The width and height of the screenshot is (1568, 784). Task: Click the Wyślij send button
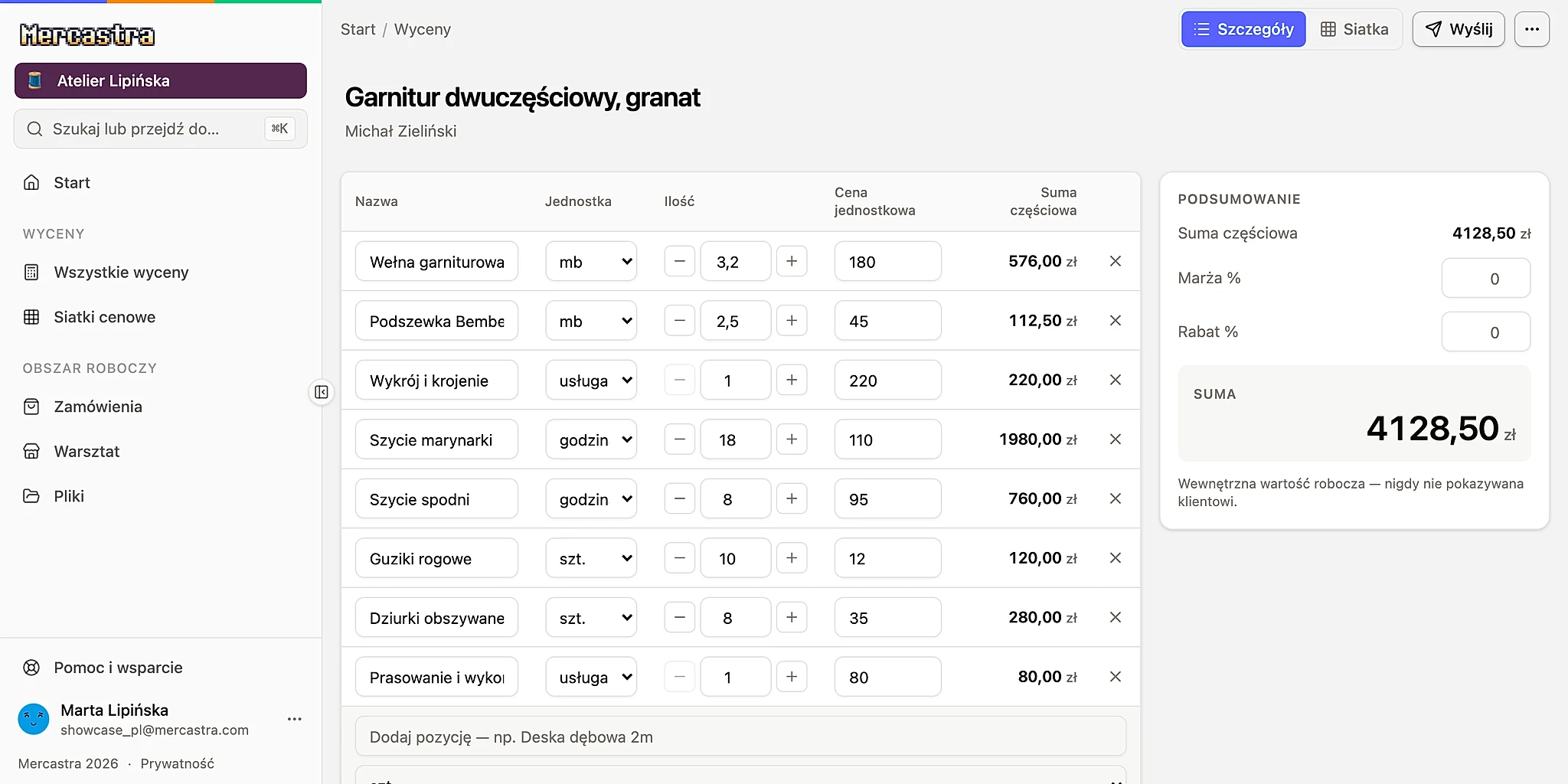pos(1459,29)
